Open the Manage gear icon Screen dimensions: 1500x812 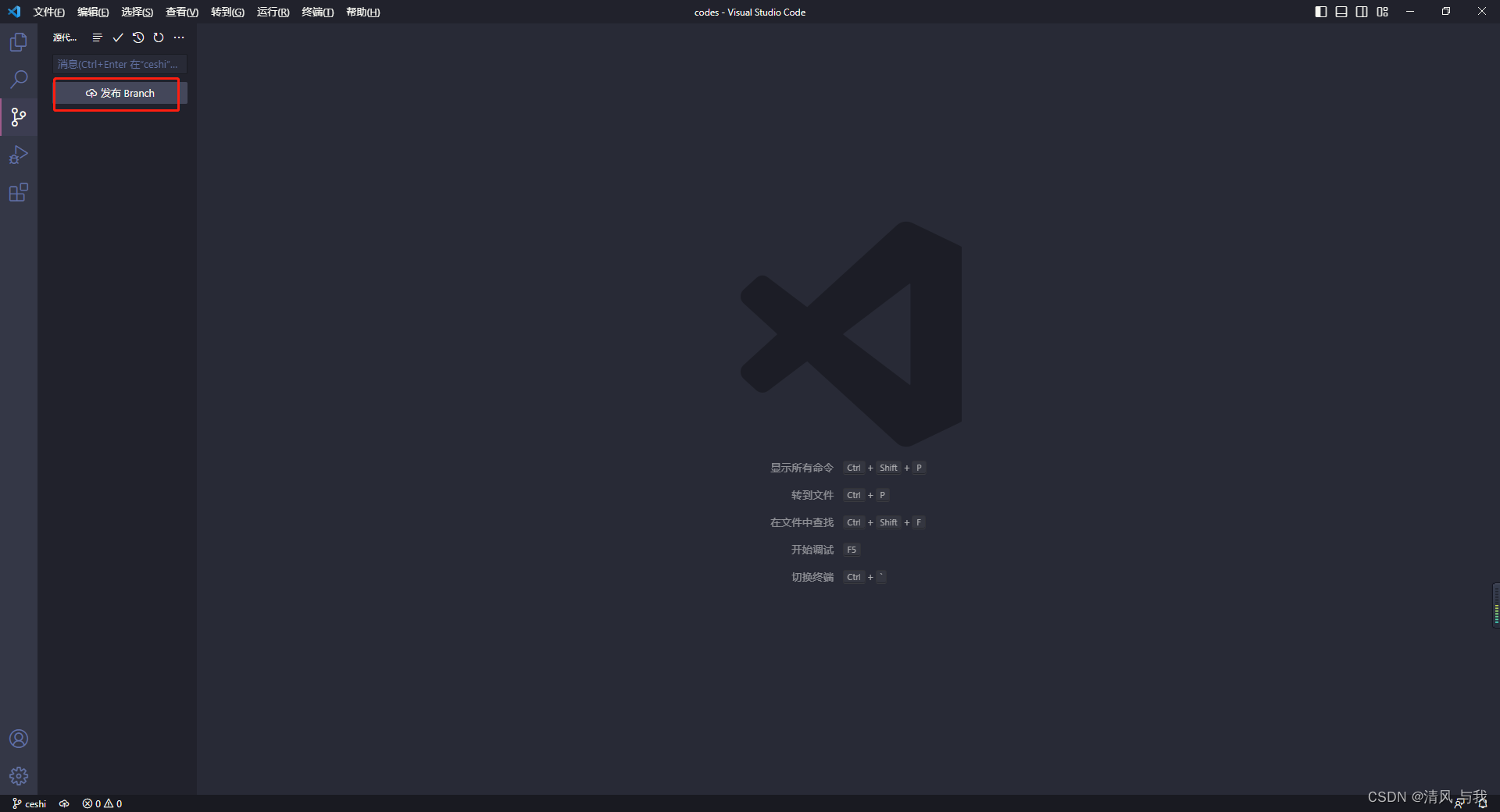coord(19,776)
